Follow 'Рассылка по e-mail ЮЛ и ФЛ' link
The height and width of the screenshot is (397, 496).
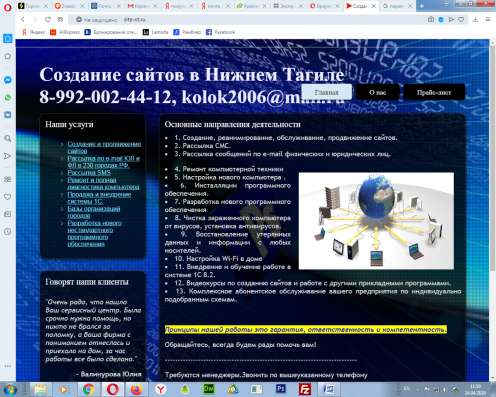pyautogui.click(x=103, y=162)
